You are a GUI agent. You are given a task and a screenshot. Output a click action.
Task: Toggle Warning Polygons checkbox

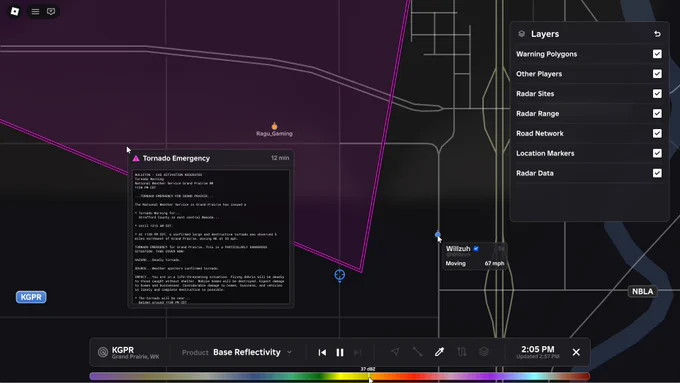[657, 54]
